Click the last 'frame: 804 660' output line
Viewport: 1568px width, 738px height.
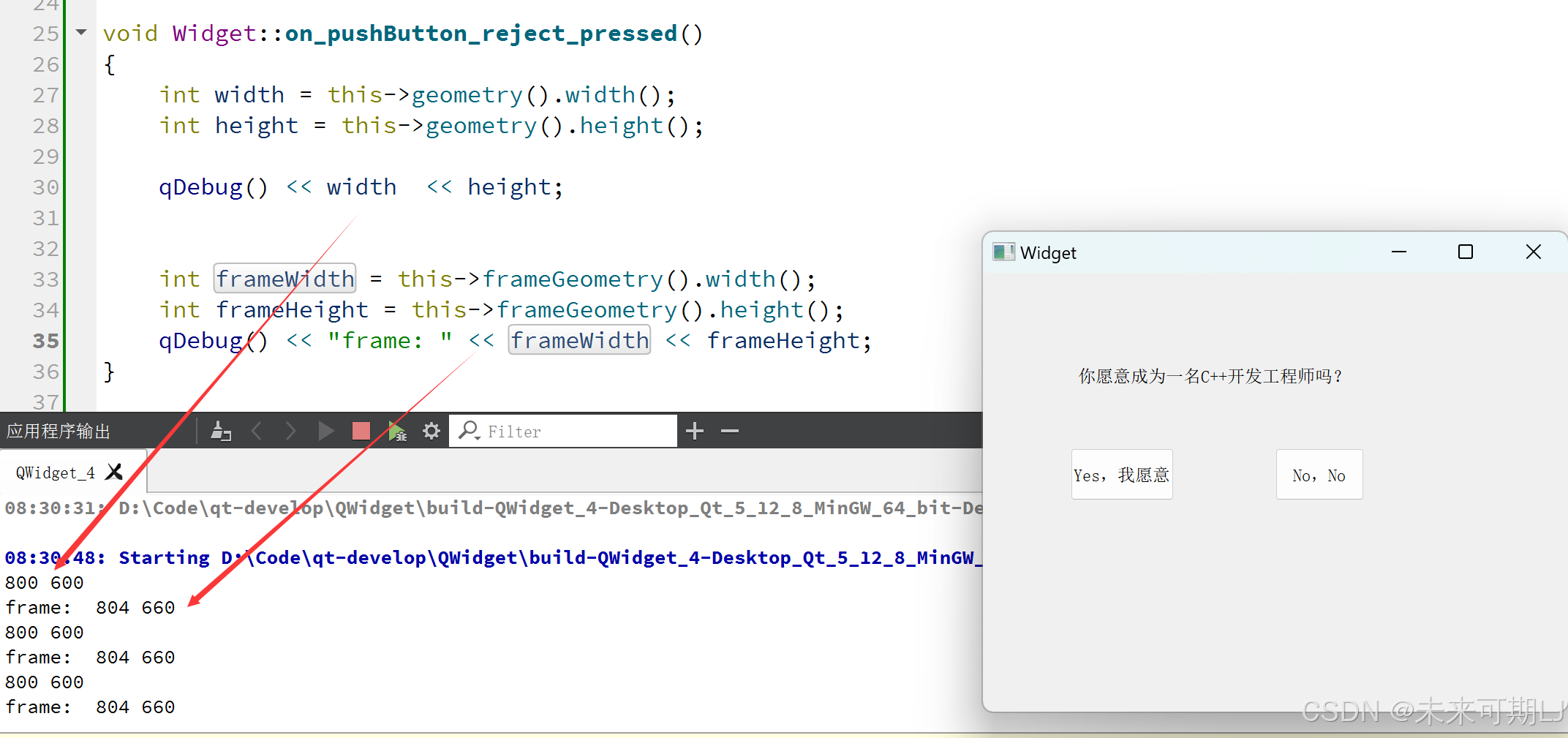90,707
